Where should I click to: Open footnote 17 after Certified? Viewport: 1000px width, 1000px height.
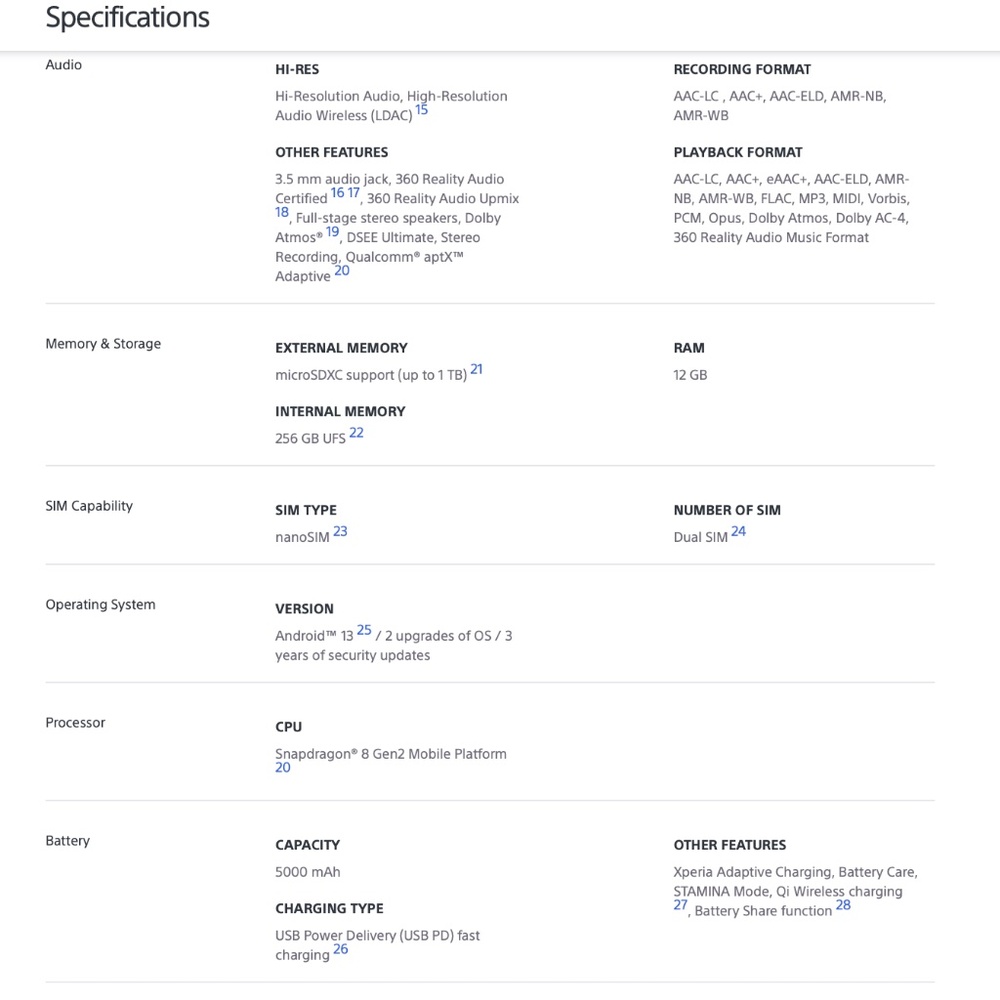pos(353,193)
